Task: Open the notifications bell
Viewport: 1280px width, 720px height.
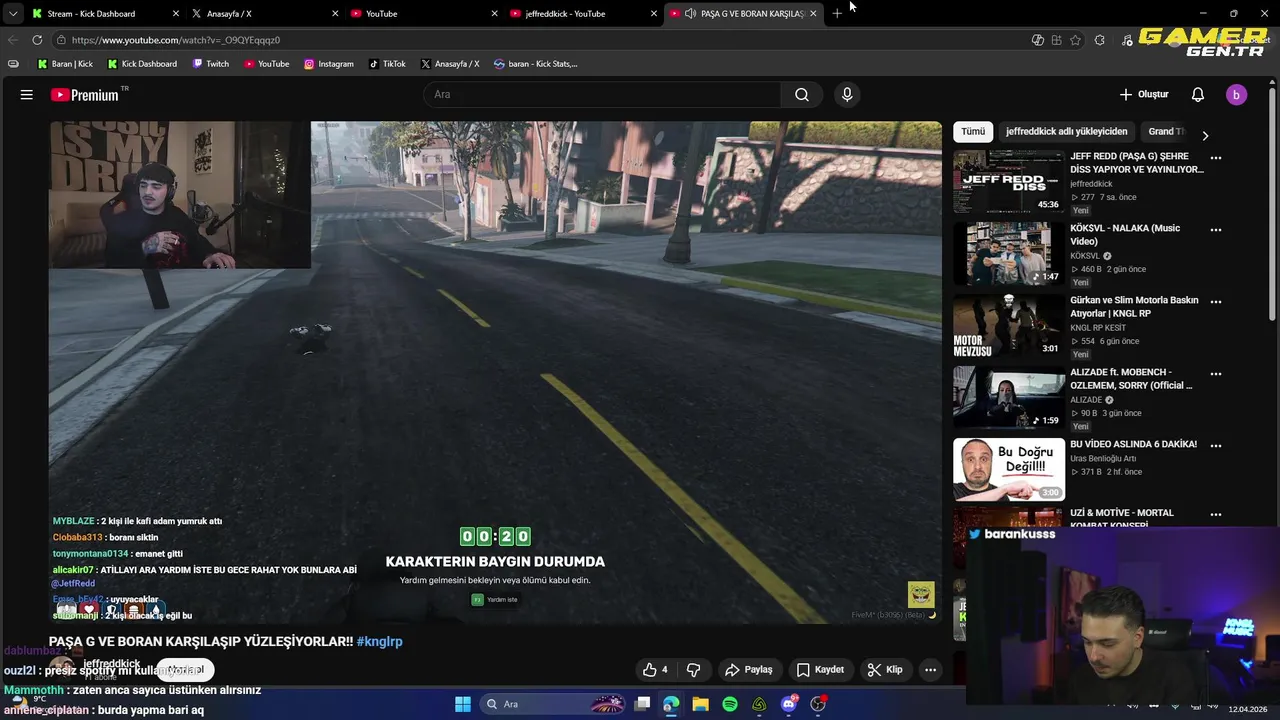Action: point(1197,95)
